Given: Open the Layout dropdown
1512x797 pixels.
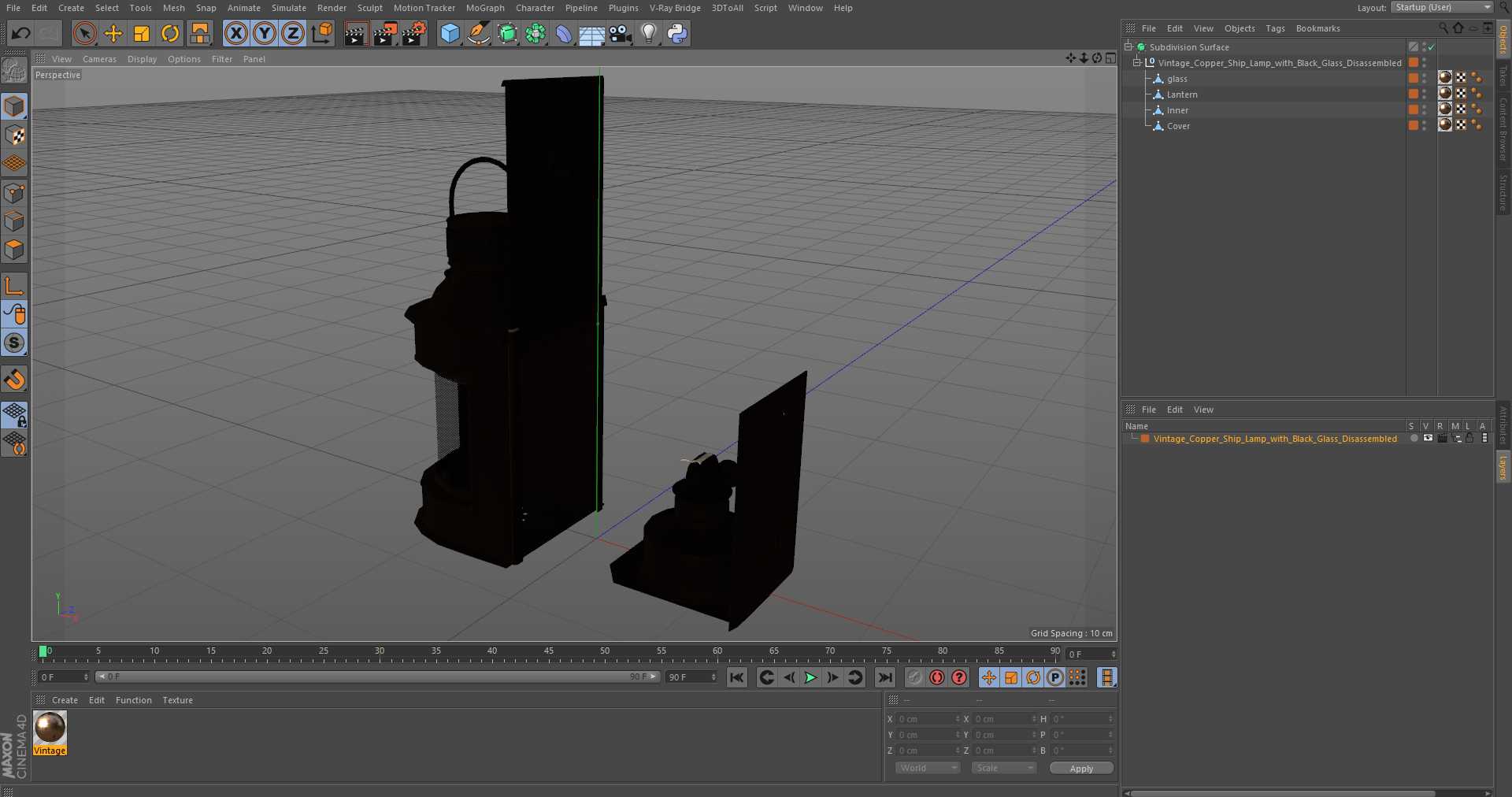Looking at the screenshot, I should pos(1442,7).
